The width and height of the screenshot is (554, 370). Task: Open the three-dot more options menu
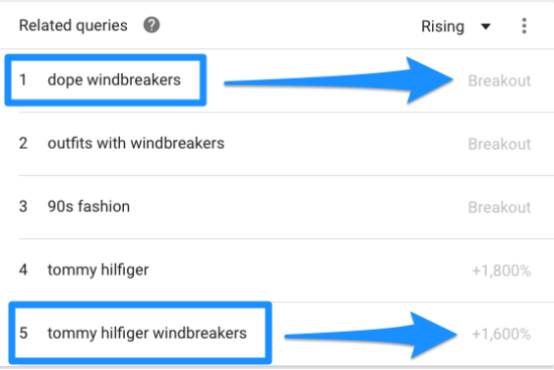point(524,26)
